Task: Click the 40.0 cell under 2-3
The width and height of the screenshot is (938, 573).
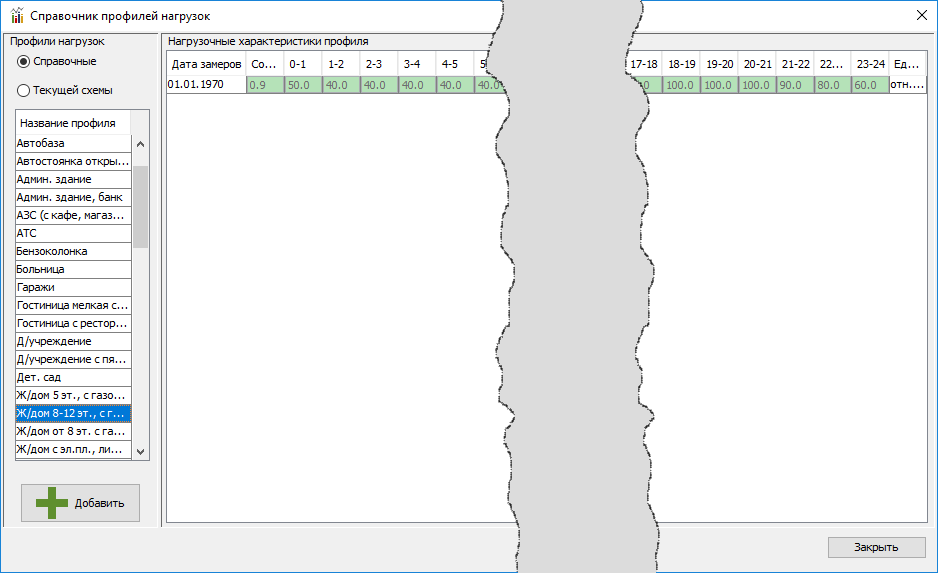Action: [379, 85]
